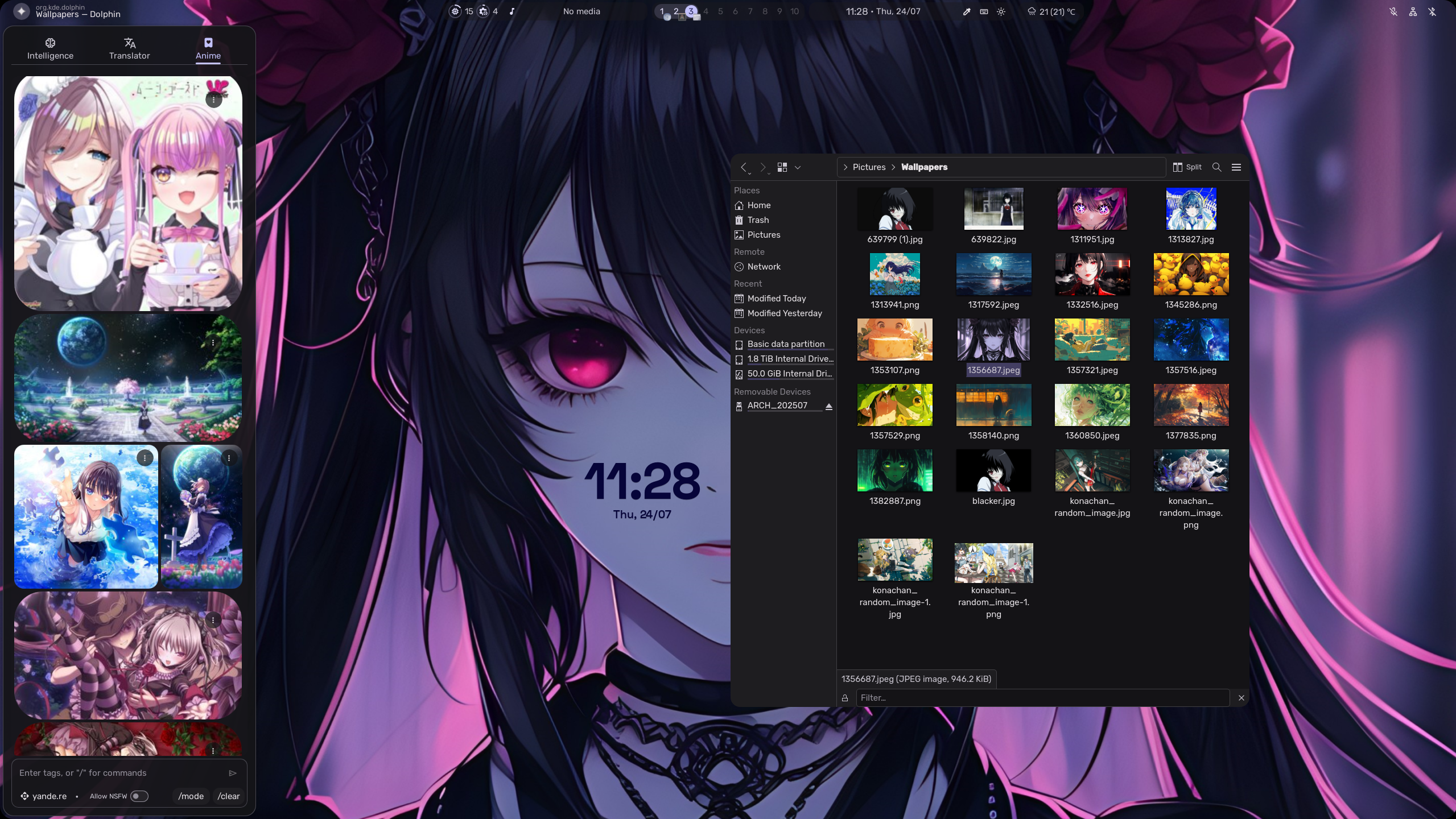1456x819 pixels.
Task: Open the view mode dropdown arrow in Dolphin
Action: coord(798,167)
